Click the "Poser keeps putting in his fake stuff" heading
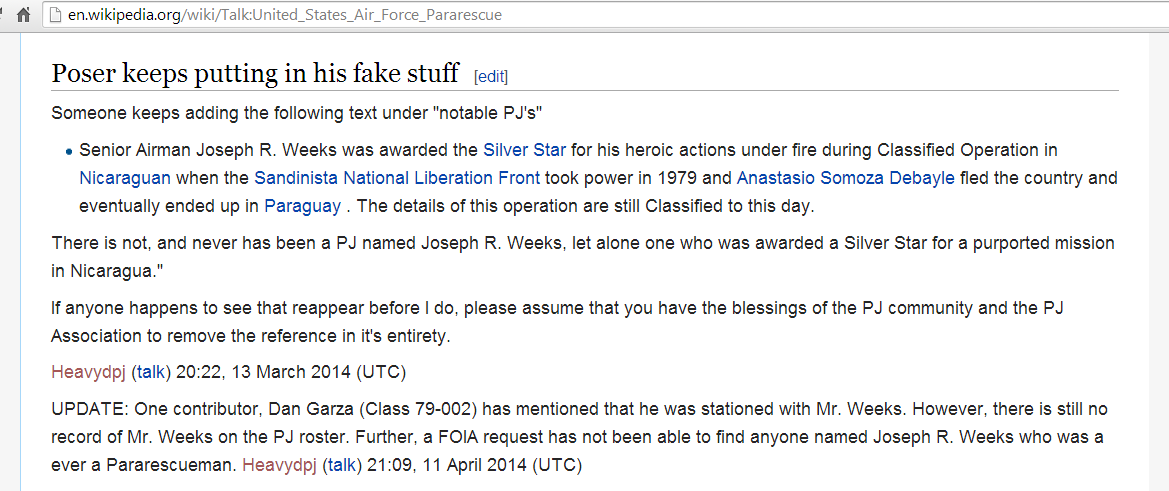1169x491 pixels. point(255,73)
